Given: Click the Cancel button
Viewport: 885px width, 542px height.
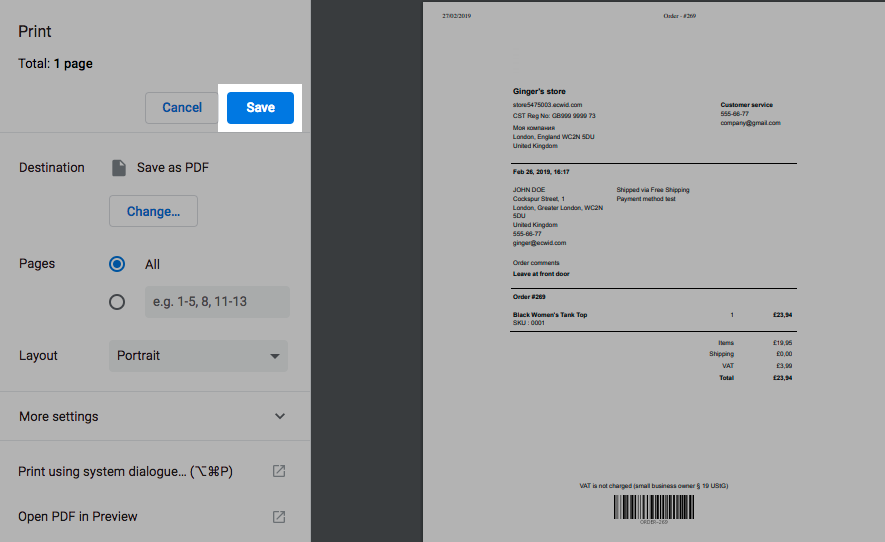Looking at the screenshot, I should [x=182, y=107].
